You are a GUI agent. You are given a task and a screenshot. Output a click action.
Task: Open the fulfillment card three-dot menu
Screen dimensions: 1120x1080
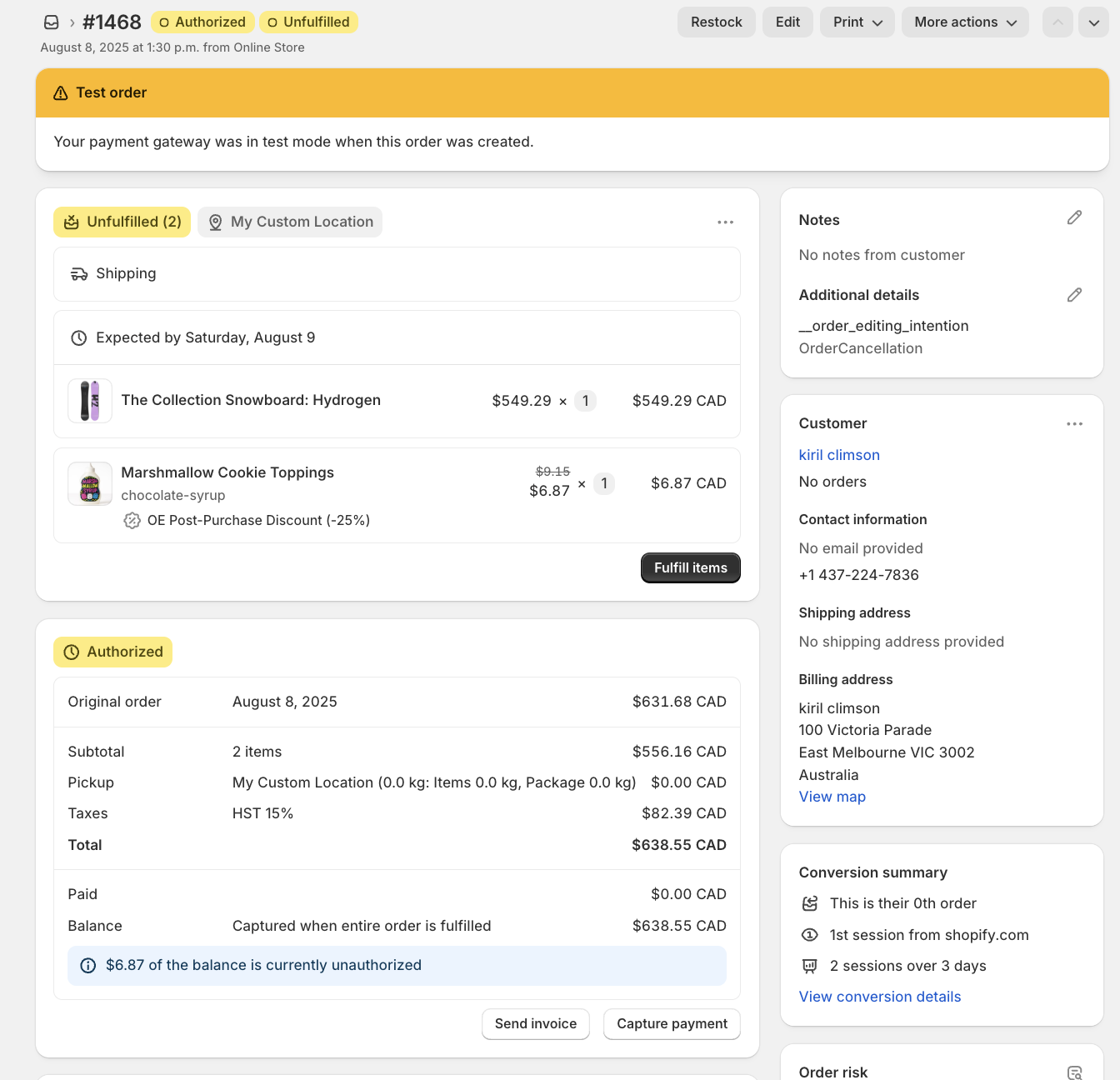(725, 222)
